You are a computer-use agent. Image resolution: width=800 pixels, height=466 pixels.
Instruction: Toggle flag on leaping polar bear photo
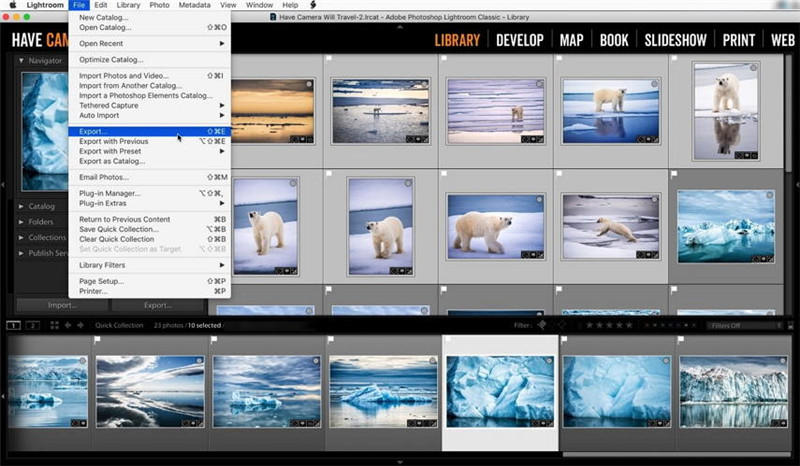[x=561, y=174]
